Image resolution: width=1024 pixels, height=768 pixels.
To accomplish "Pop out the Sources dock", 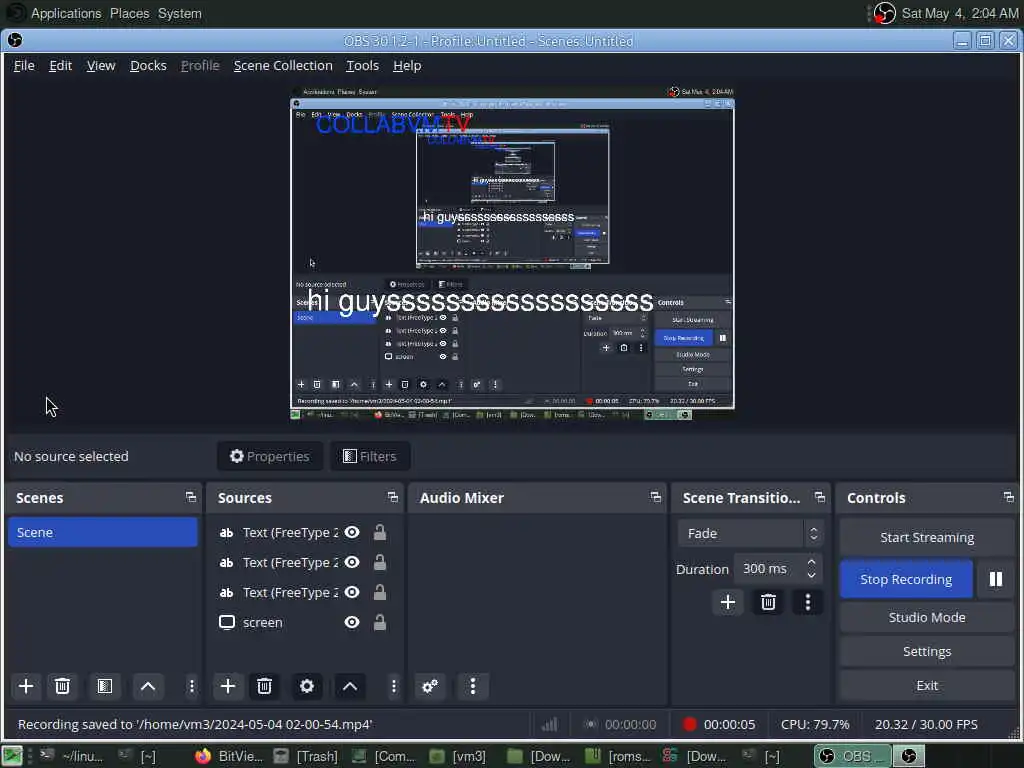I will (392, 498).
